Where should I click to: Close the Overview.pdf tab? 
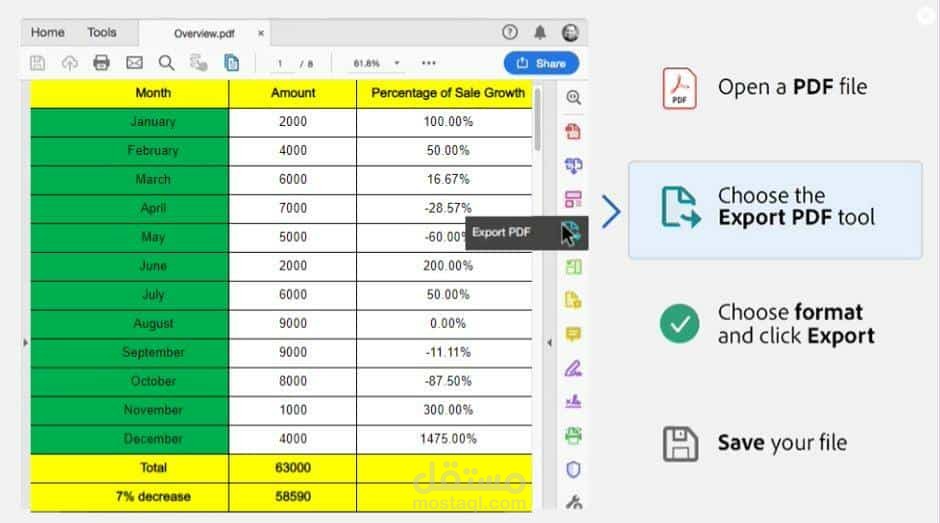(261, 33)
